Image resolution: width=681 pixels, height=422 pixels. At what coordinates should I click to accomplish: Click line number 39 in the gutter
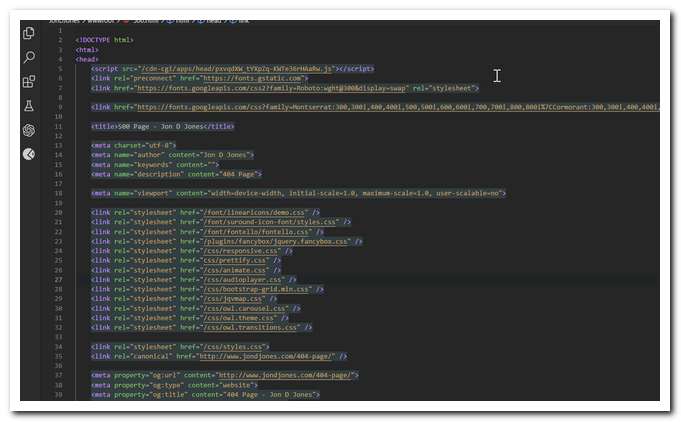tap(58, 395)
